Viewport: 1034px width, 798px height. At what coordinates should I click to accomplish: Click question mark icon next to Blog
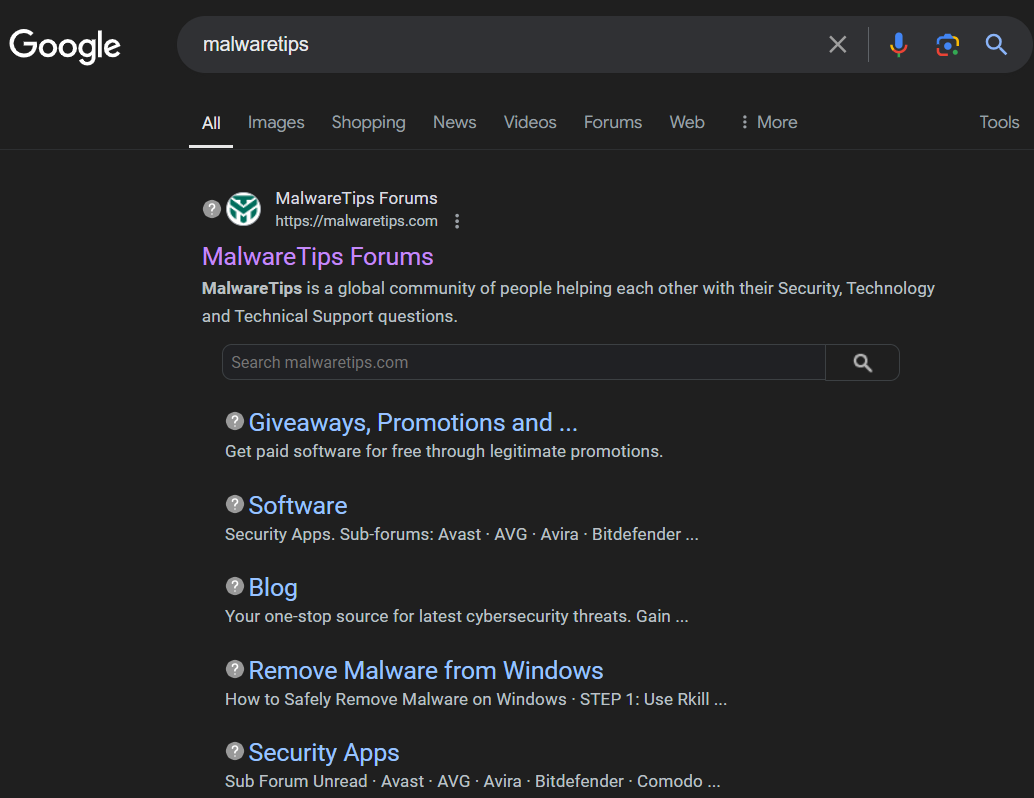coord(235,586)
